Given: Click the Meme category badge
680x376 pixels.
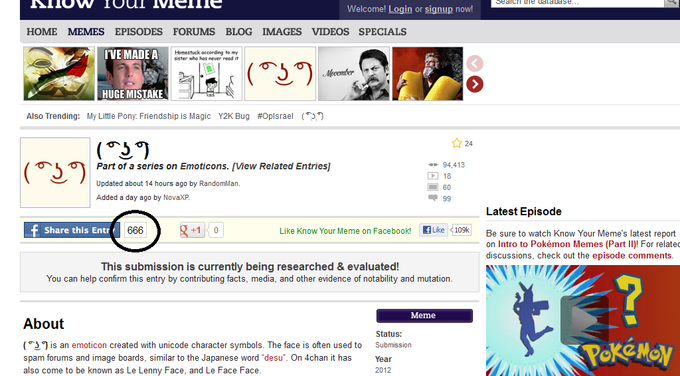Looking at the screenshot, I should pyautogui.click(x=424, y=316).
